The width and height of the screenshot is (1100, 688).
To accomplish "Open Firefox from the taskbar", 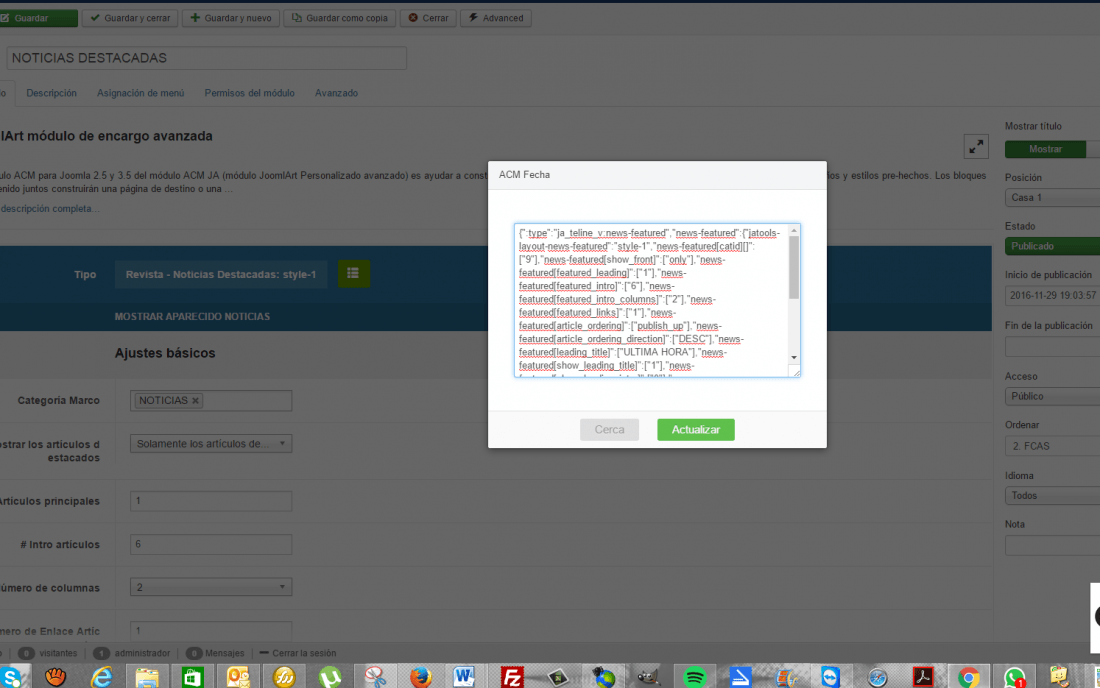I will pyautogui.click(x=421, y=677).
